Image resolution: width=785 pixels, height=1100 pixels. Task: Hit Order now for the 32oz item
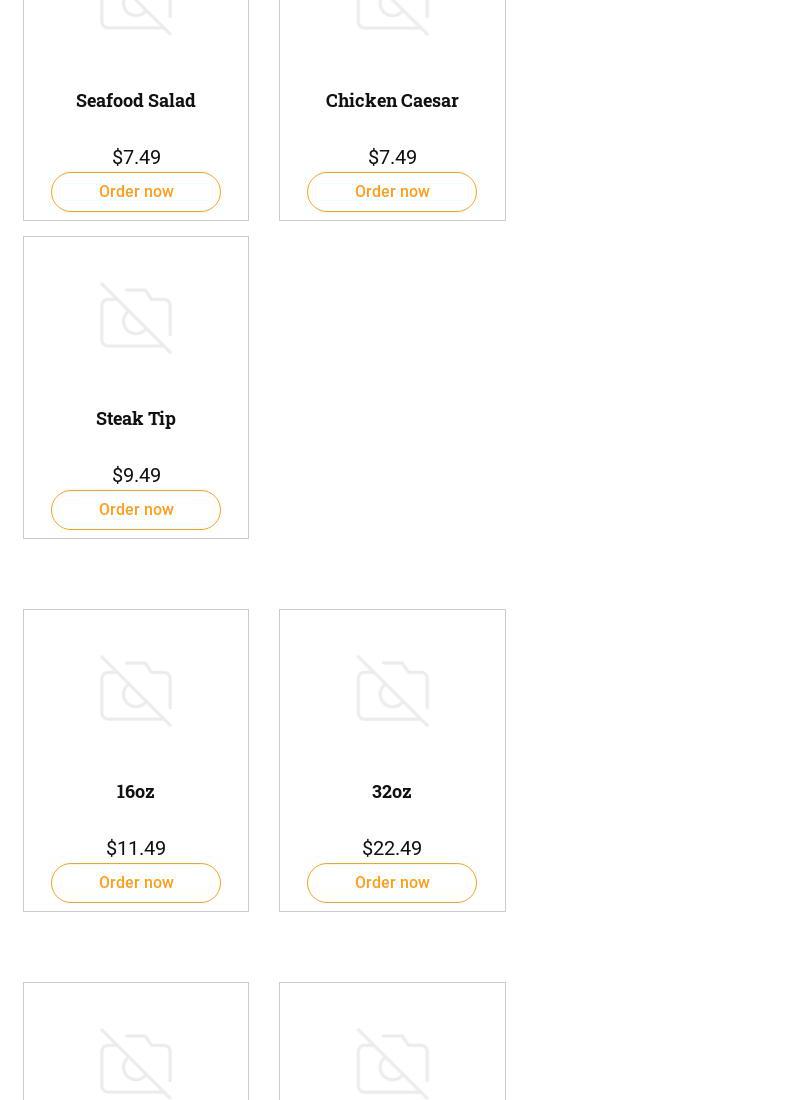(x=392, y=883)
